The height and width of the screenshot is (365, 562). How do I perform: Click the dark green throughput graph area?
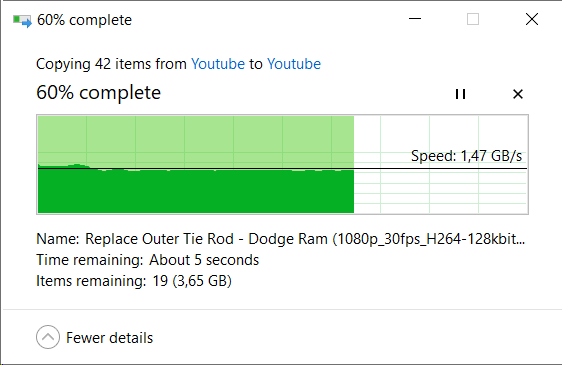pyautogui.click(x=196, y=192)
